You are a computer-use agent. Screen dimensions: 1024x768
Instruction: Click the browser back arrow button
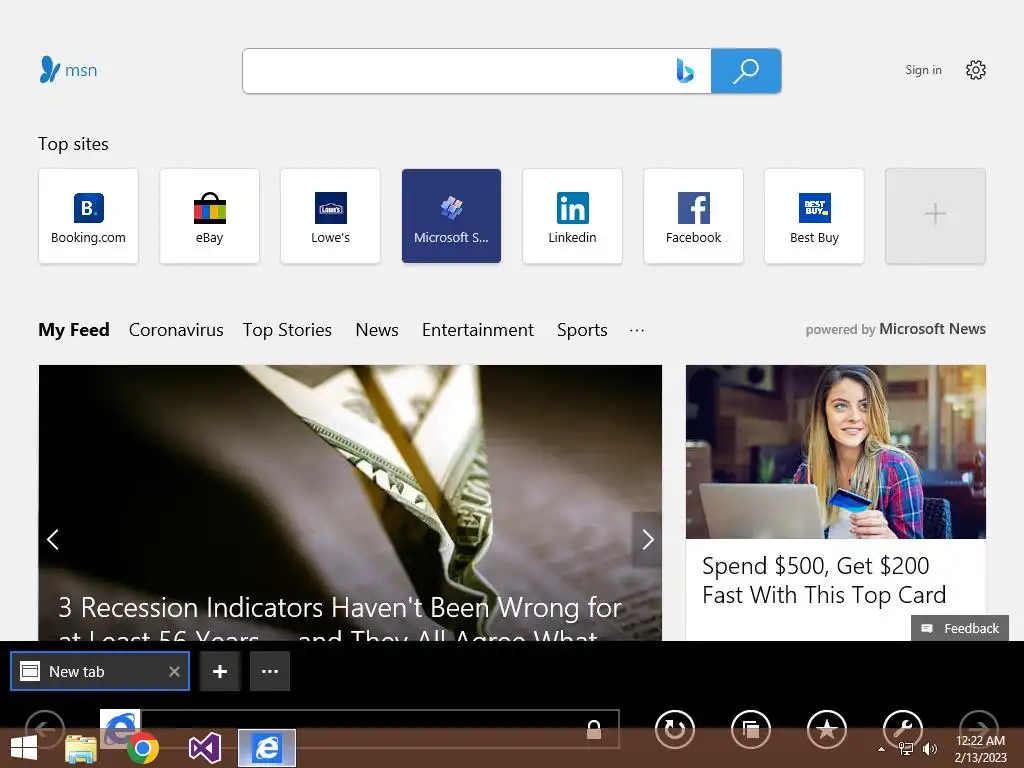click(x=44, y=729)
